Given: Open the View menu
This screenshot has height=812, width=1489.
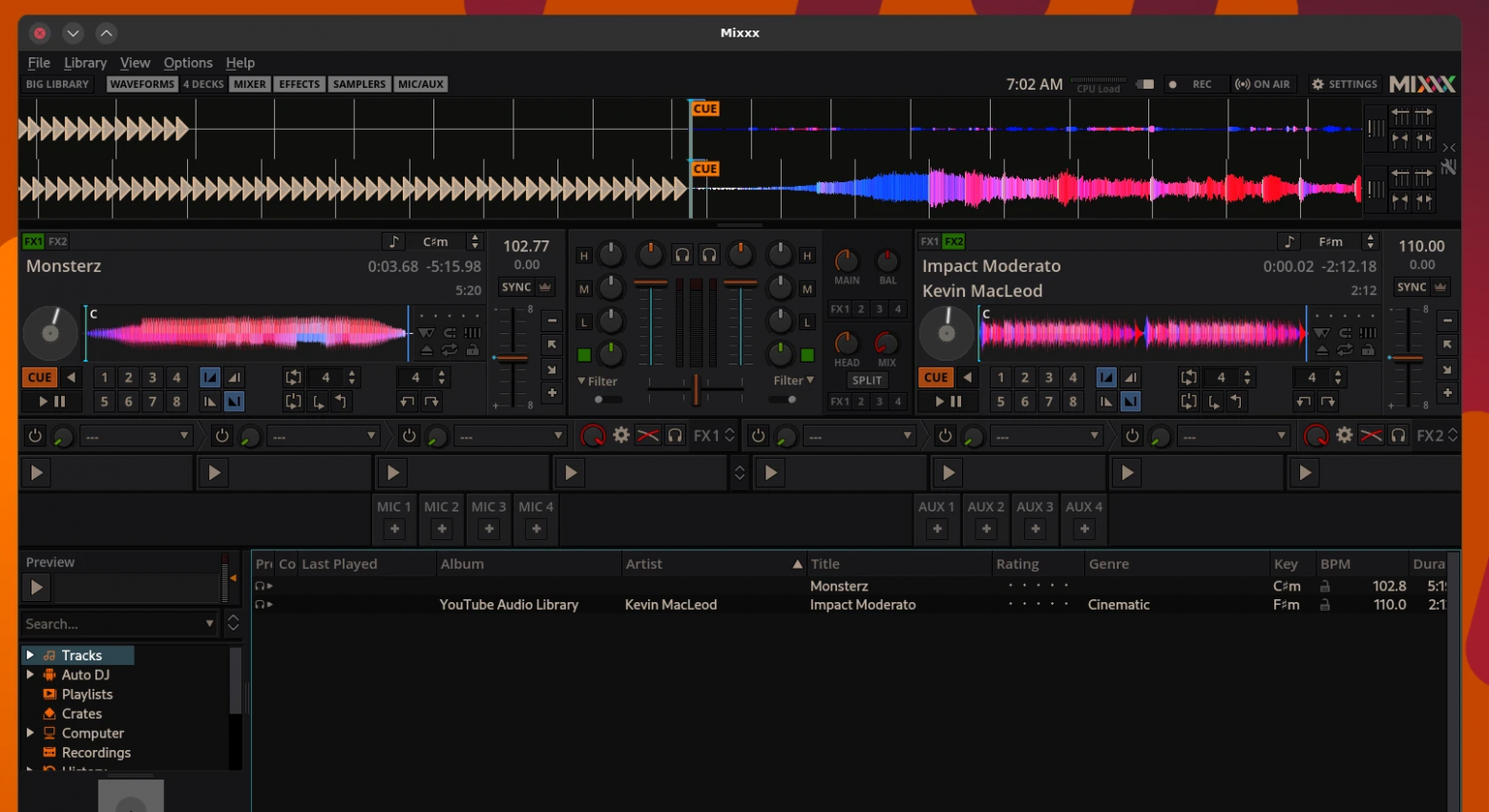Looking at the screenshot, I should [x=135, y=63].
